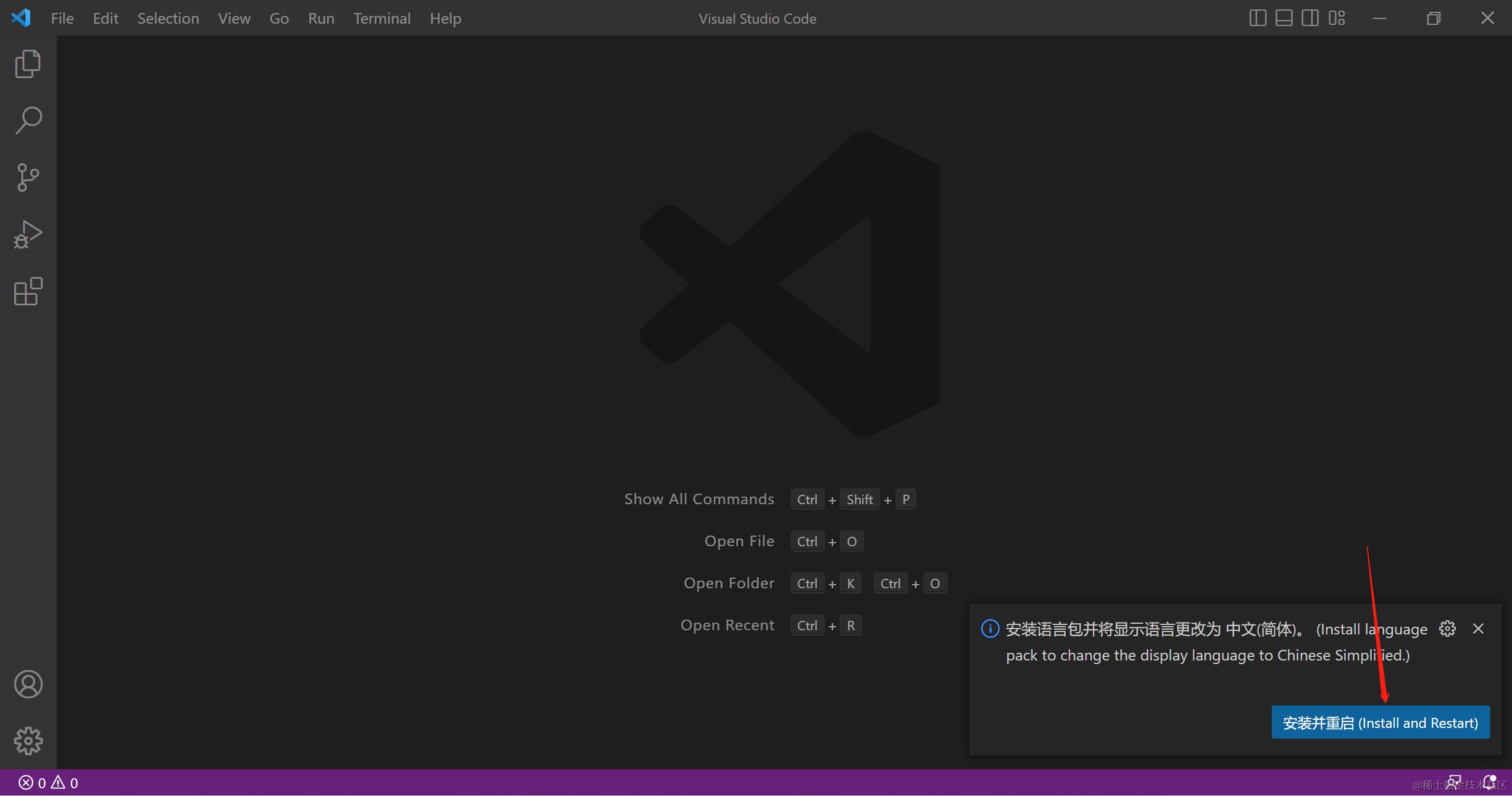Open the Terminal menu
The image size is (1512, 796).
click(x=382, y=18)
